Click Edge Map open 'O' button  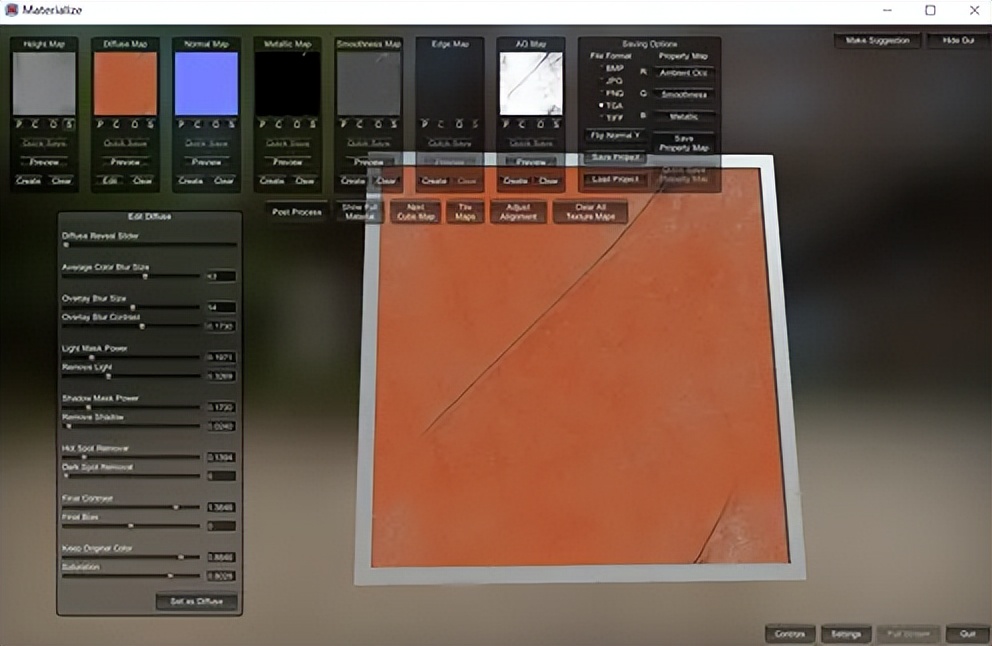tap(458, 125)
